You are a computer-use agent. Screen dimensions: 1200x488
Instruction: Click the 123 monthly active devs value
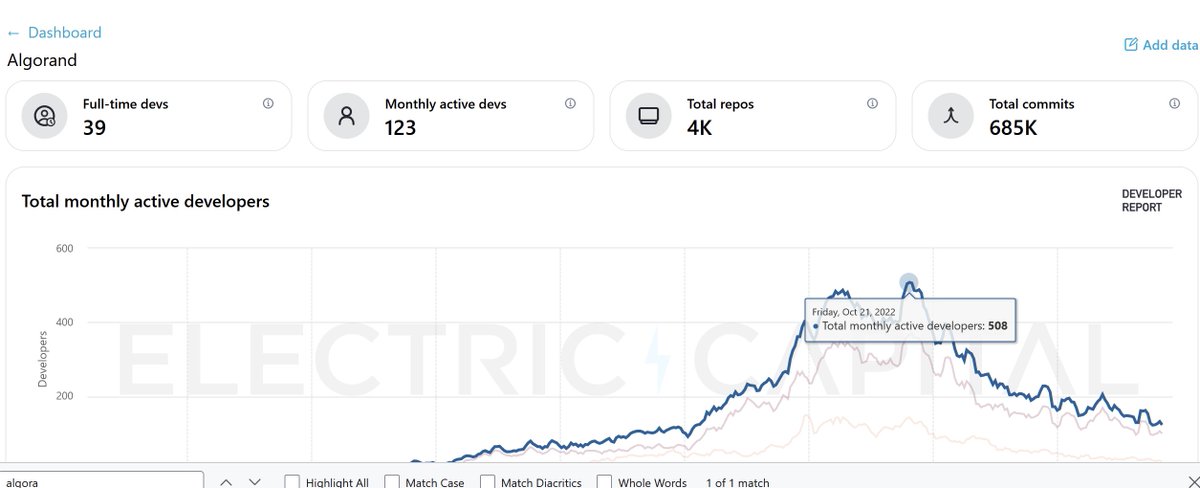tap(400, 127)
